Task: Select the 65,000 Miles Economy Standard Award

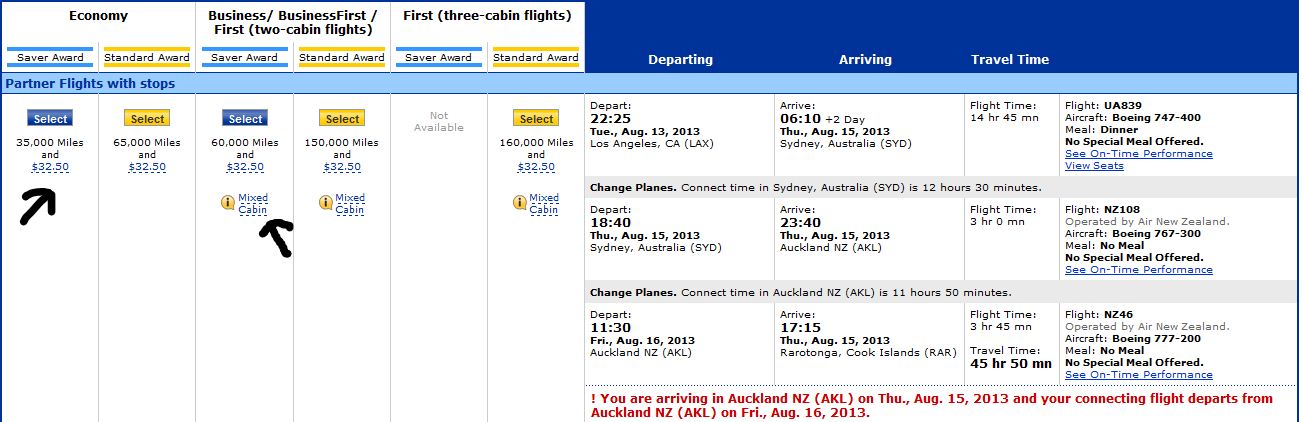Action: pyautogui.click(x=147, y=119)
